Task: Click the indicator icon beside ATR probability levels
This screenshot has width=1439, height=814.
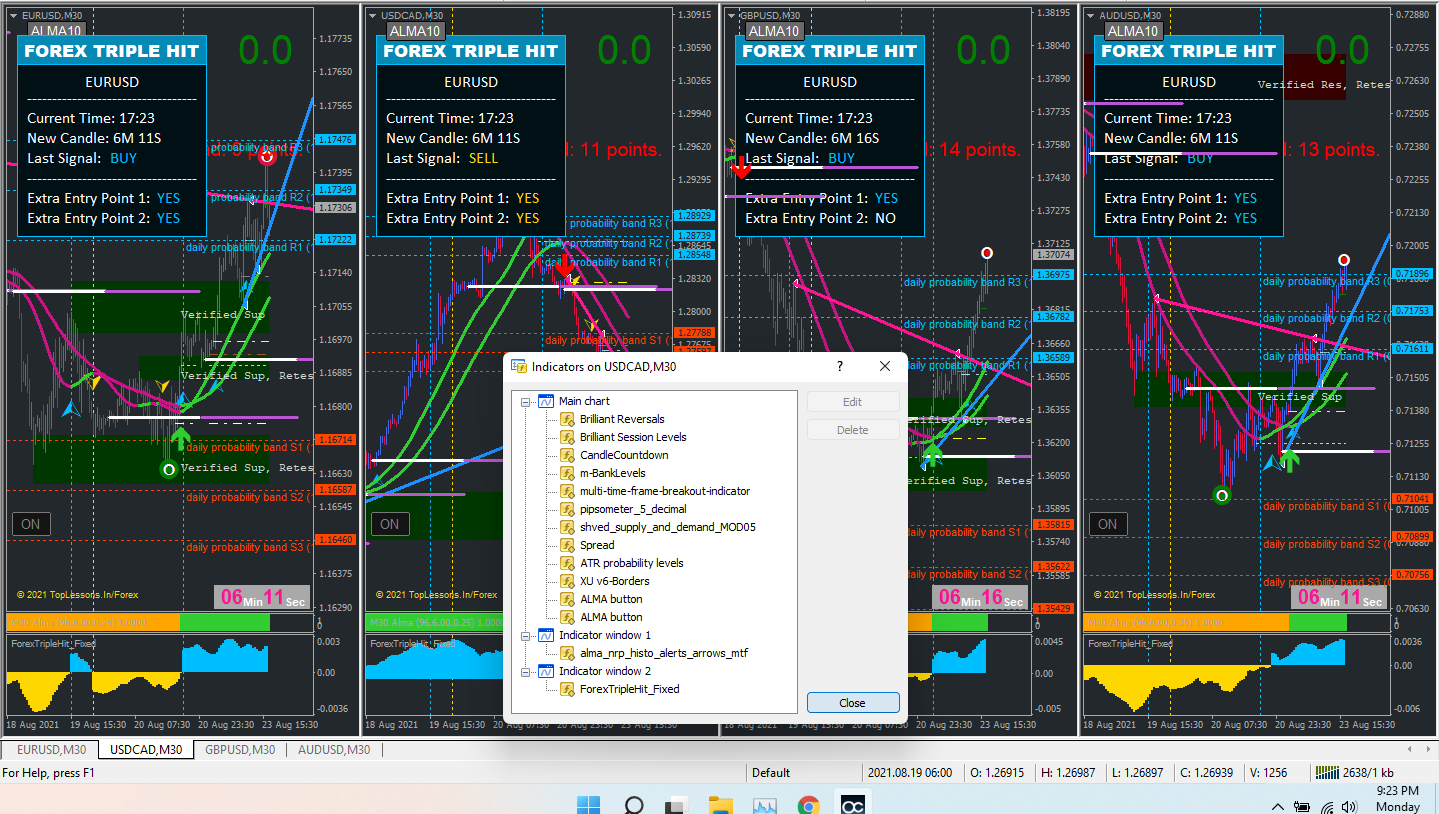Action: pos(566,563)
